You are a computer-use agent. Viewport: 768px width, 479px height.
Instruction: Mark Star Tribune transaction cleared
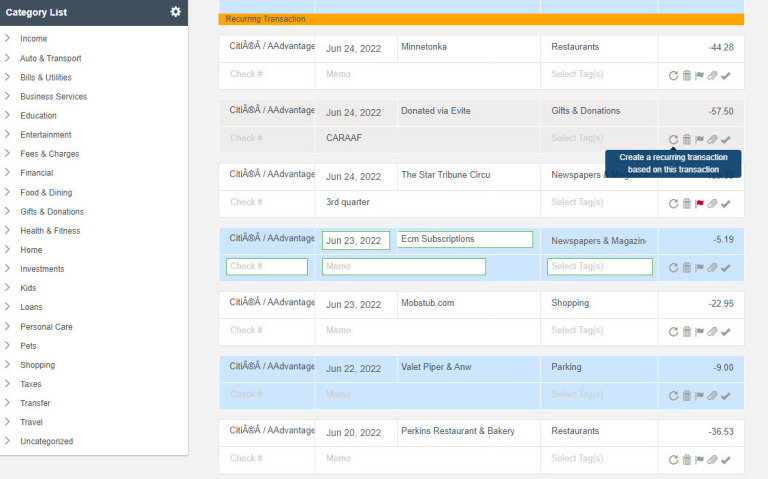(x=726, y=204)
